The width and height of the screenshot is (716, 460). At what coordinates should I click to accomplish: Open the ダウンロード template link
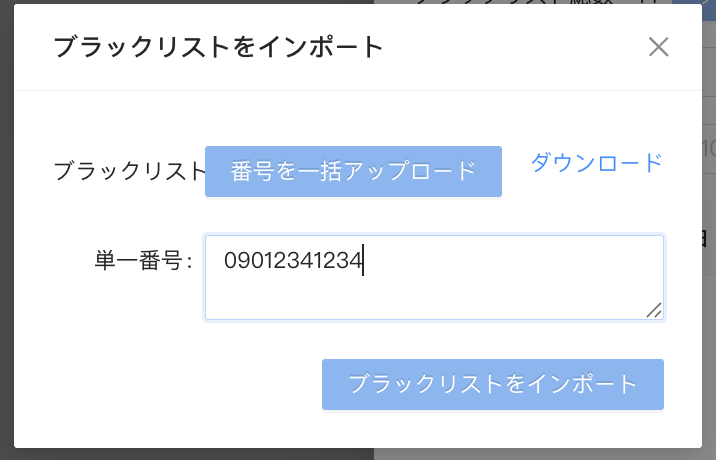596,163
